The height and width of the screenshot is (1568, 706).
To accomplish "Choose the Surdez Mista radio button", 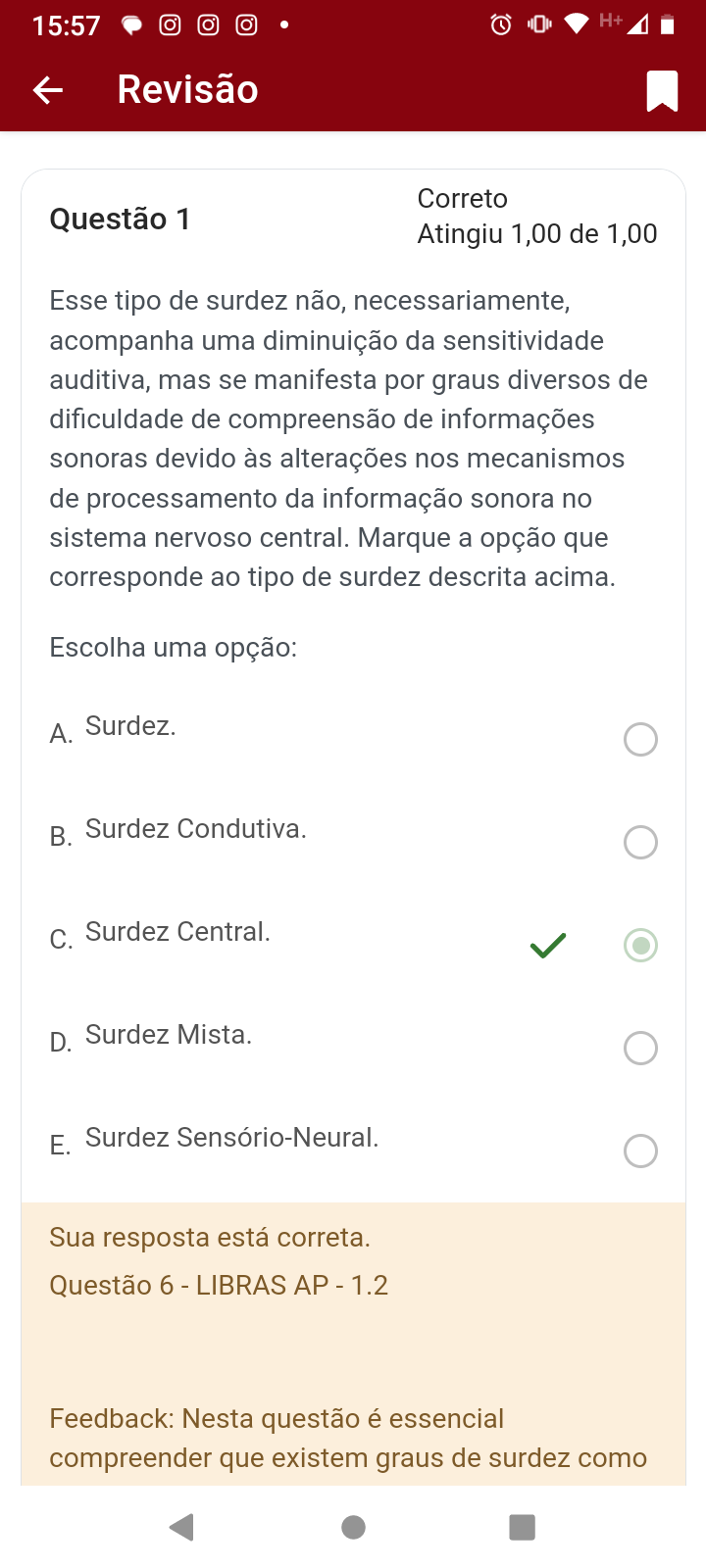I will click(x=640, y=1049).
